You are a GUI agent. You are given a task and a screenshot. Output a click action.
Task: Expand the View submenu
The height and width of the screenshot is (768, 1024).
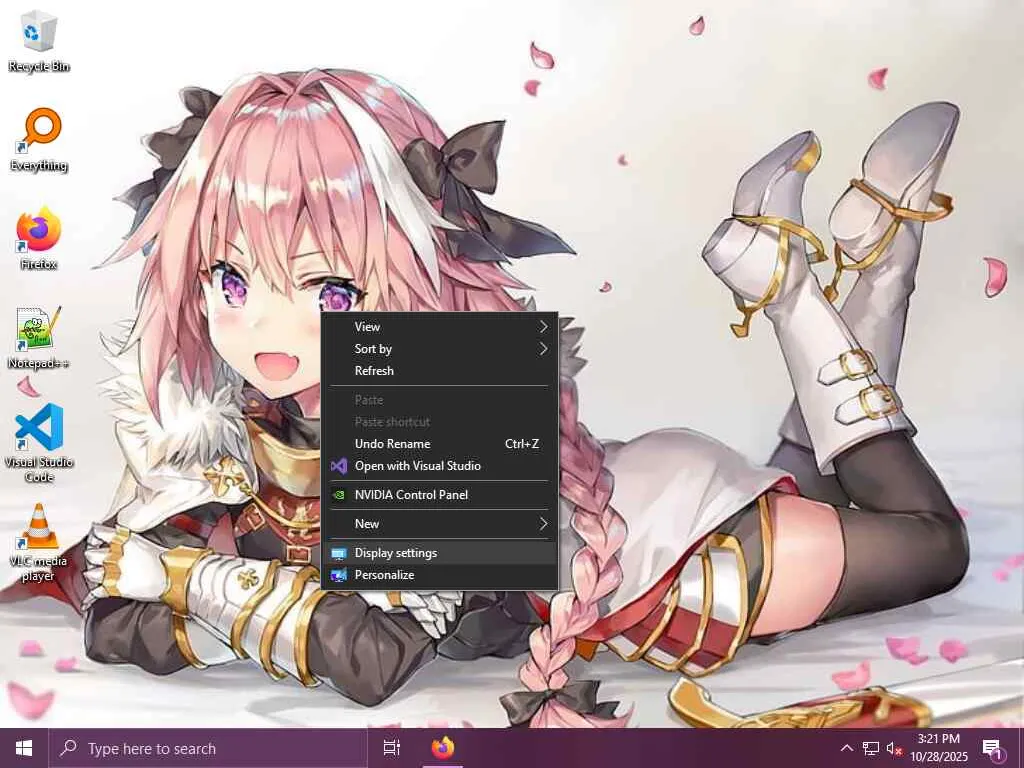[440, 327]
